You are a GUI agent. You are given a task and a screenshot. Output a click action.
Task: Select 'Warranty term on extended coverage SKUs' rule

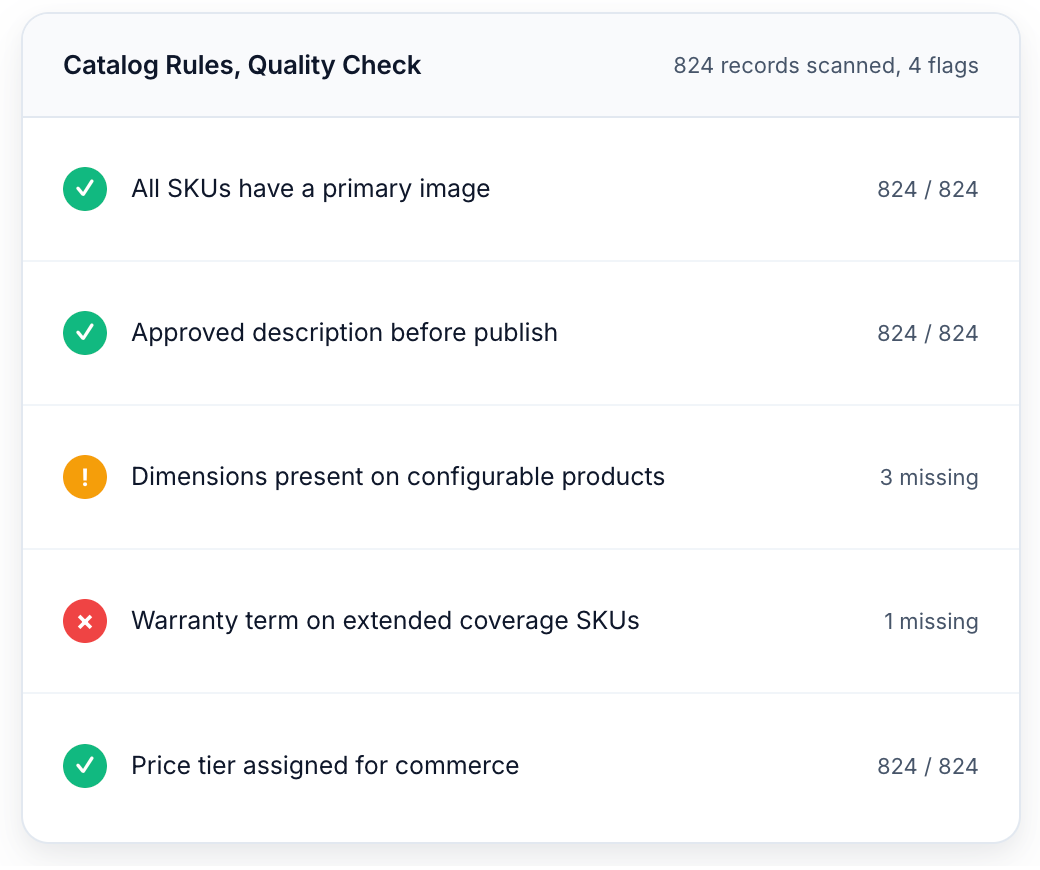(385, 621)
